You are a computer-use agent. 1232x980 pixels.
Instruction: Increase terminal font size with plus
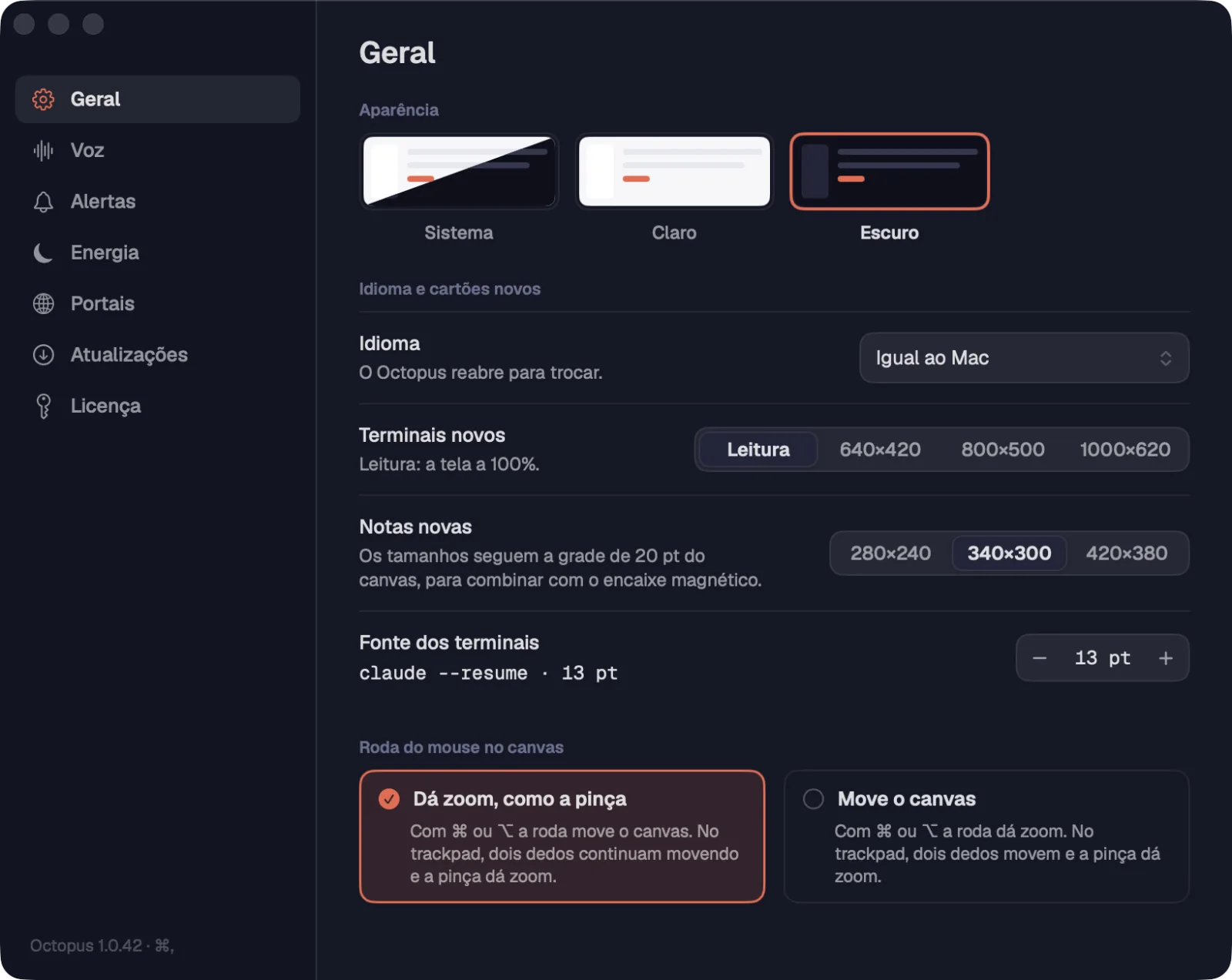point(1166,658)
